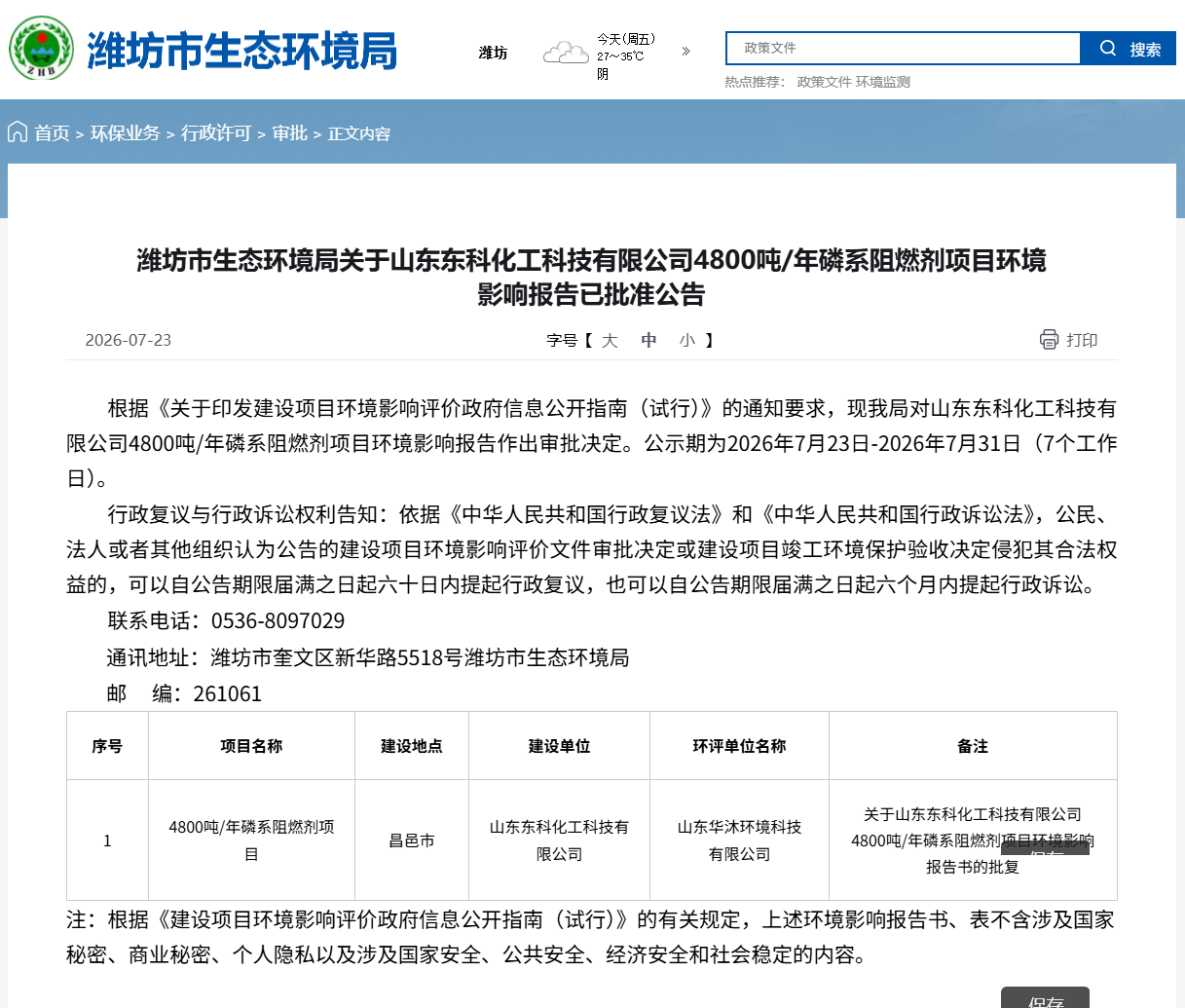Image resolution: width=1185 pixels, height=1008 pixels.
Task: Click the printer icon
Action: (x=1049, y=339)
